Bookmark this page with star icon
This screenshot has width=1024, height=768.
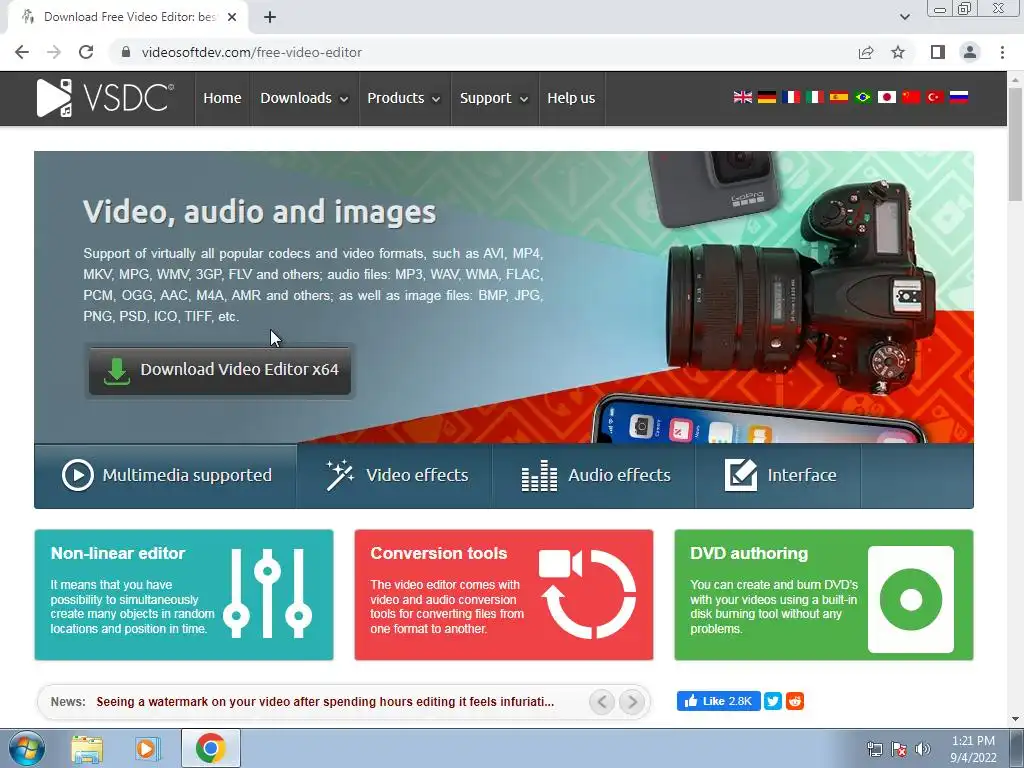point(898,52)
